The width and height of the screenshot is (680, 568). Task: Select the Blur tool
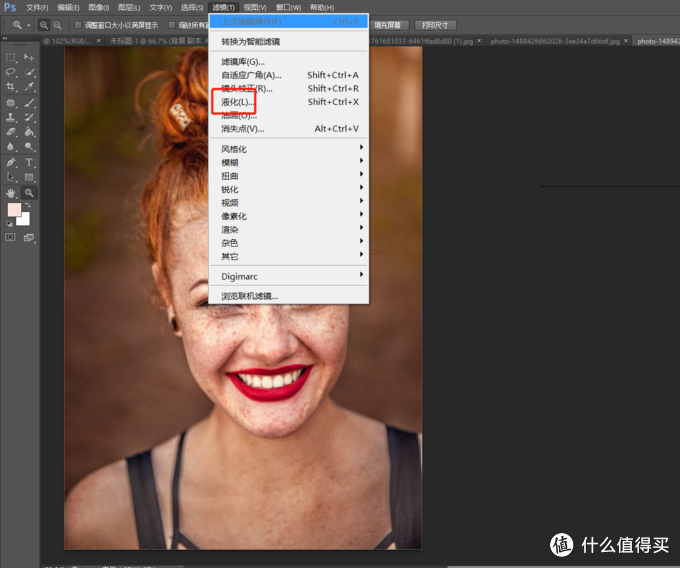[x=11, y=147]
